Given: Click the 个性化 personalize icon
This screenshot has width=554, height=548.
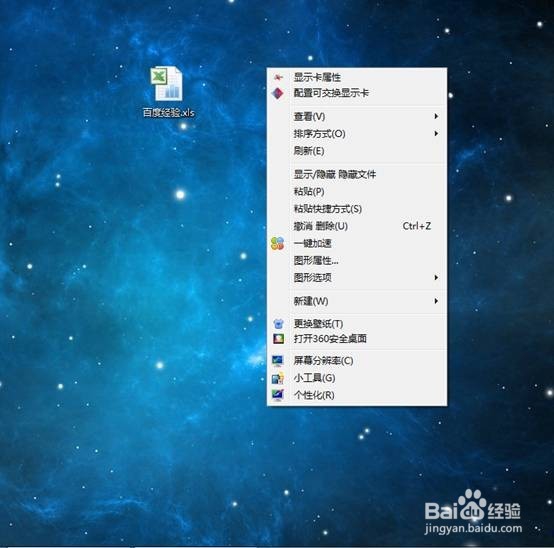Looking at the screenshot, I should tap(278, 395).
